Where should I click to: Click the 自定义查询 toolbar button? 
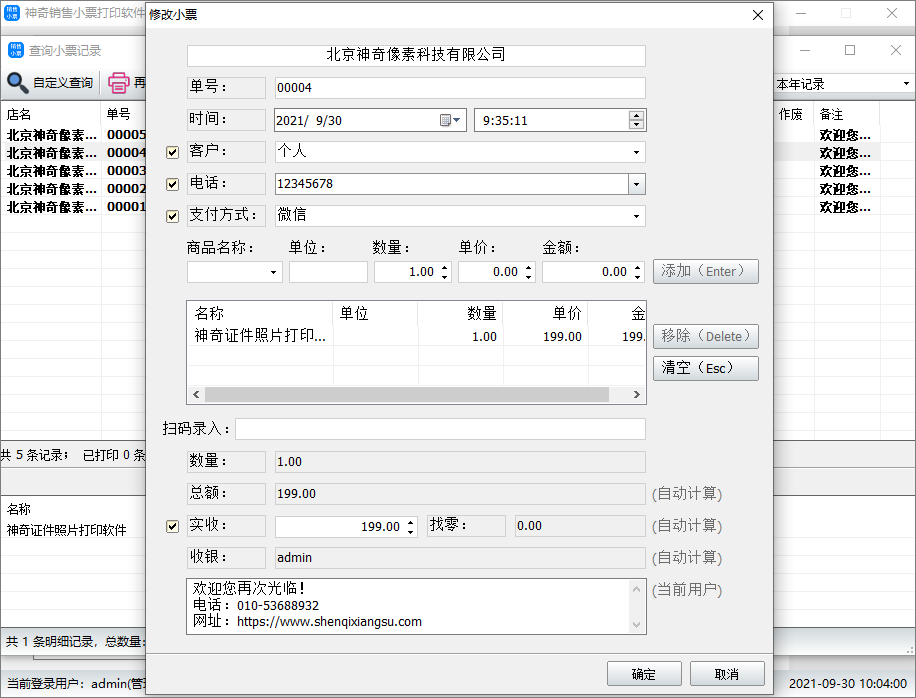pyautogui.click(x=50, y=83)
